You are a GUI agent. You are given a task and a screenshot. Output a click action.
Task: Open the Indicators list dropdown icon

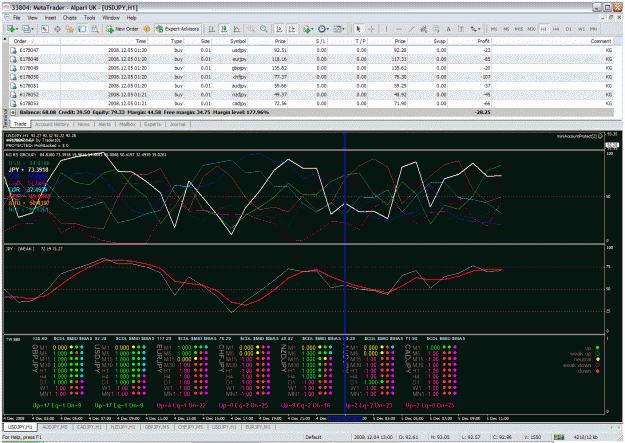point(308,29)
